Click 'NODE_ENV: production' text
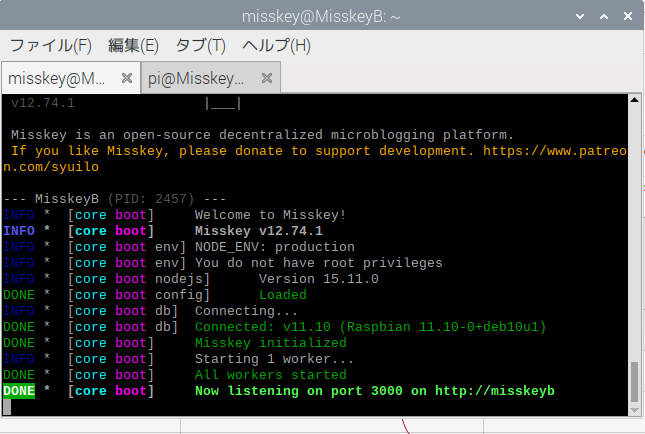Screen dimensions: 645x434 pyautogui.click(x=274, y=247)
